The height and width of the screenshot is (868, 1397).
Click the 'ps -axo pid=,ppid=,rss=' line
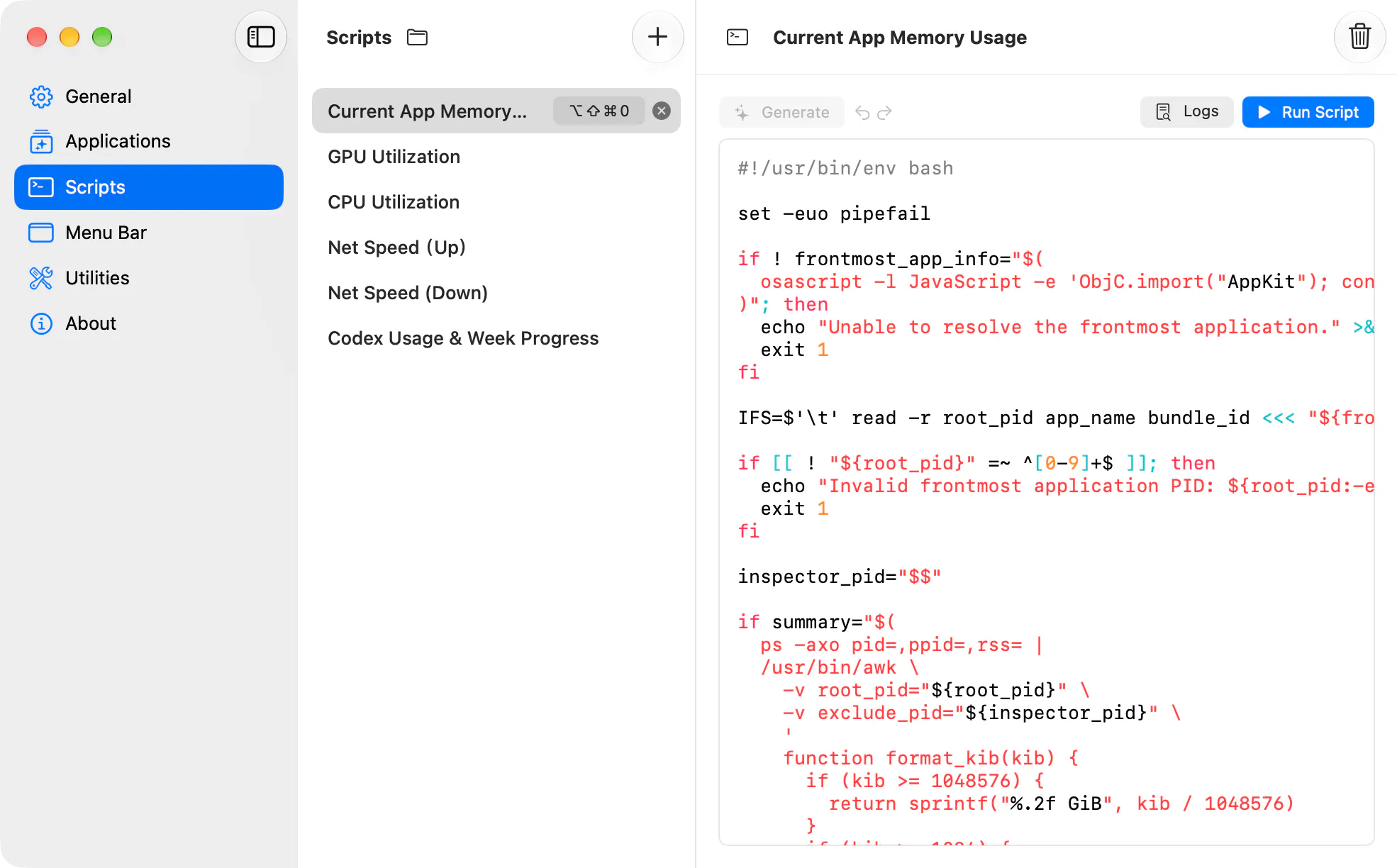[902, 645]
